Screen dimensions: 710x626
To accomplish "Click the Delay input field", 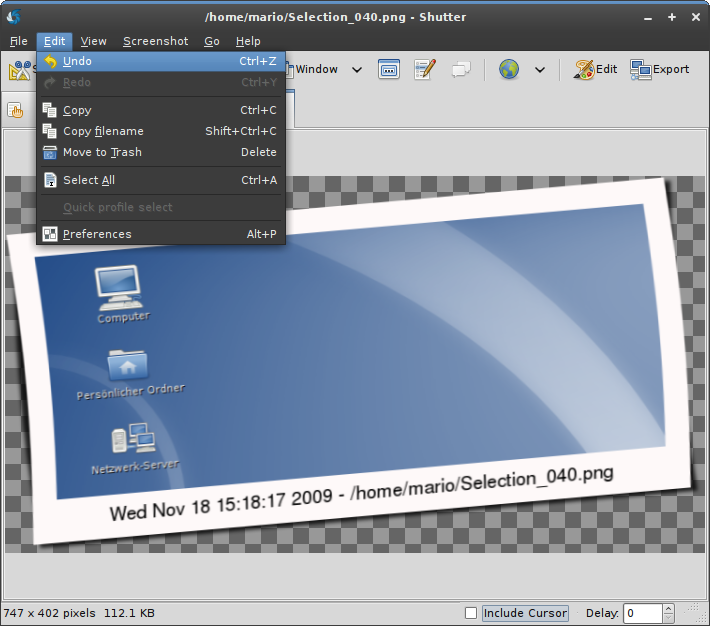I will (642, 613).
